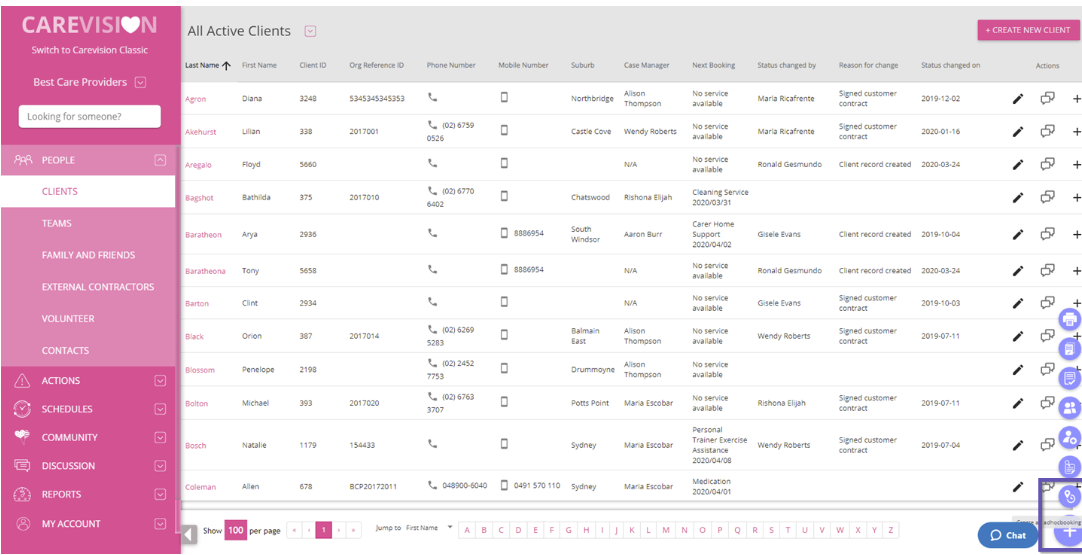Click the 100 per page field
Screen dimensions: 1082x555
pos(236,531)
